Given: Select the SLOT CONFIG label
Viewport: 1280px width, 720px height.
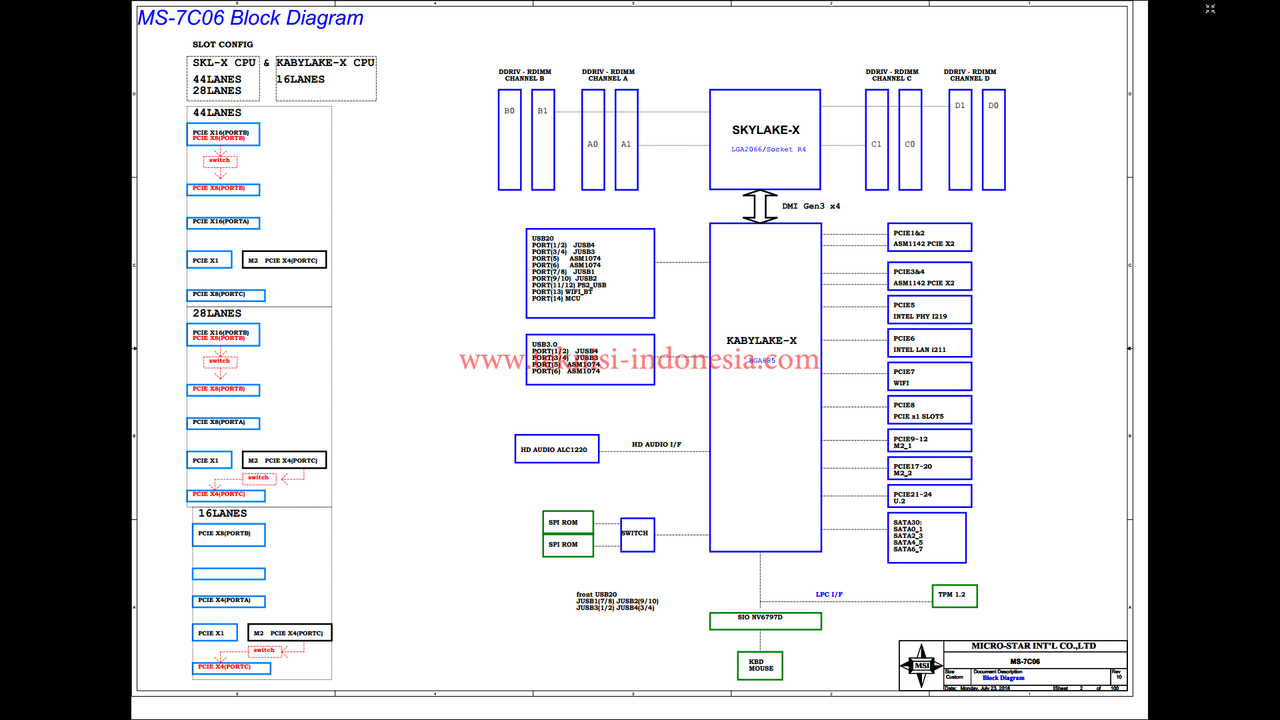Looking at the screenshot, I should point(223,44).
